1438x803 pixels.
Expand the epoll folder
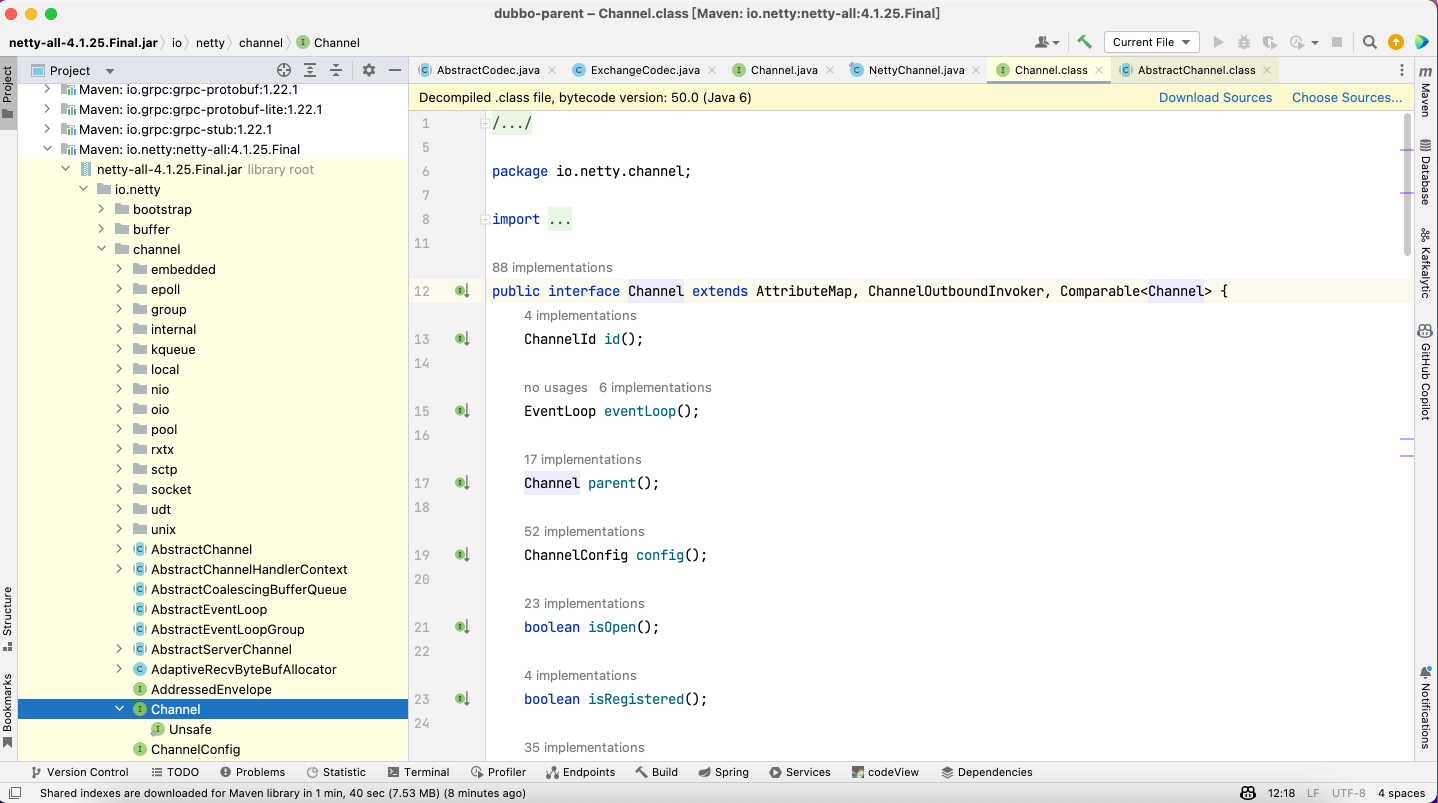click(120, 289)
